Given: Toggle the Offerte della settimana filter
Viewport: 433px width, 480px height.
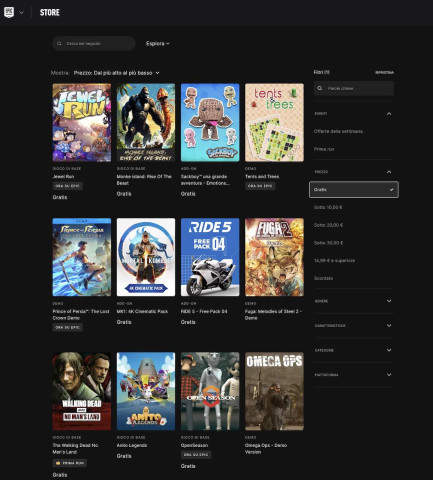Looking at the screenshot, I should tap(338, 131).
